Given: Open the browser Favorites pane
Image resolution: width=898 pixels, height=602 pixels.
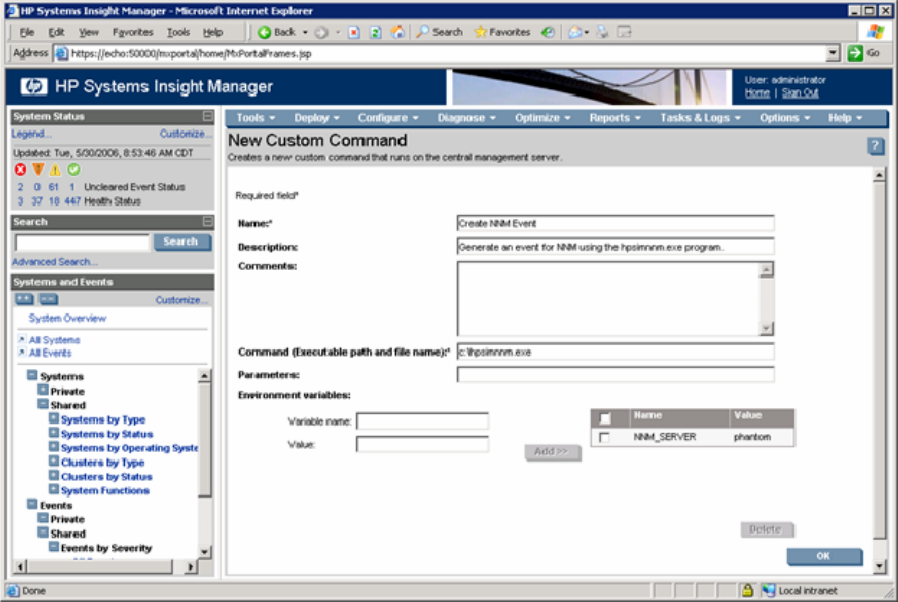Looking at the screenshot, I should click(502, 32).
